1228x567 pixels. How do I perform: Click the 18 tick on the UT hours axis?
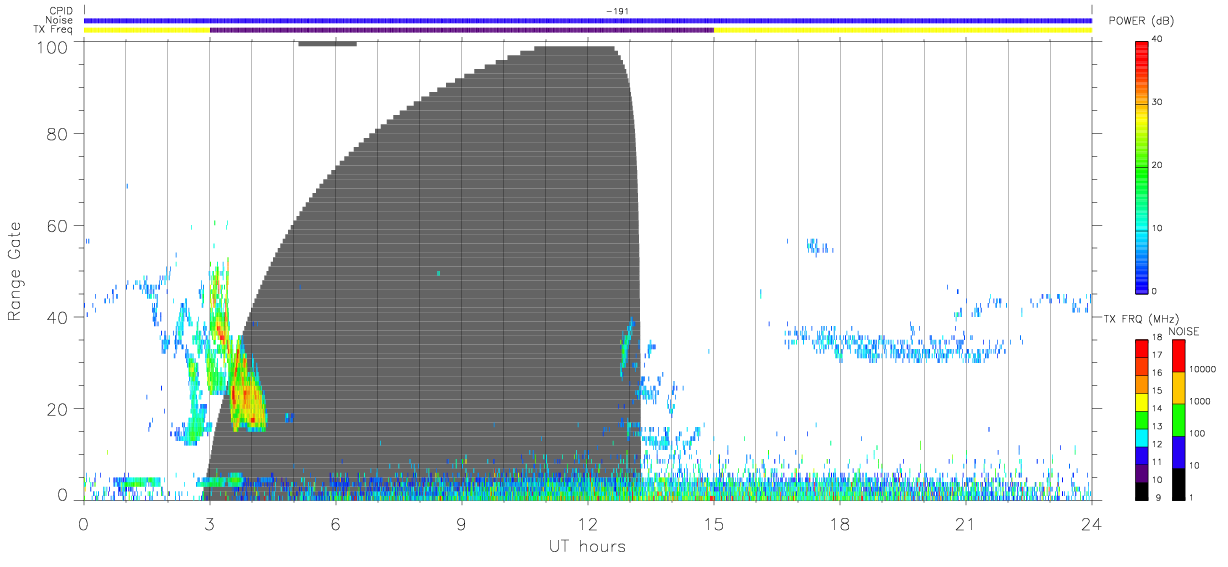840,524
